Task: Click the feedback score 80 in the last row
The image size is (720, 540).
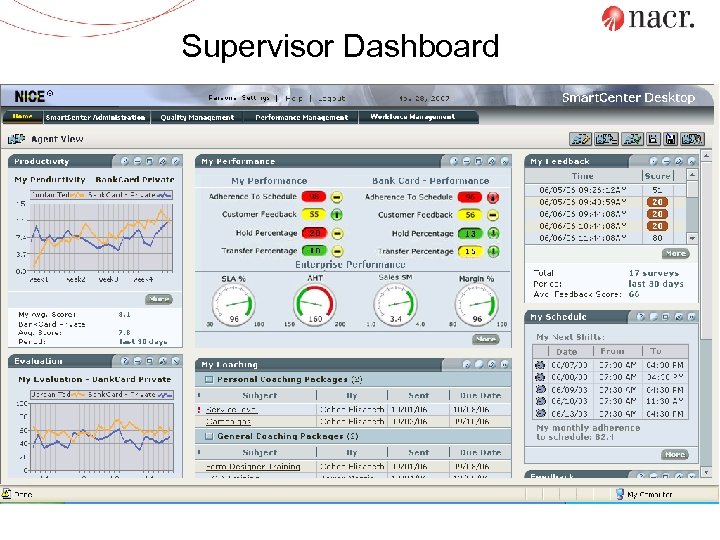Action: tap(657, 238)
